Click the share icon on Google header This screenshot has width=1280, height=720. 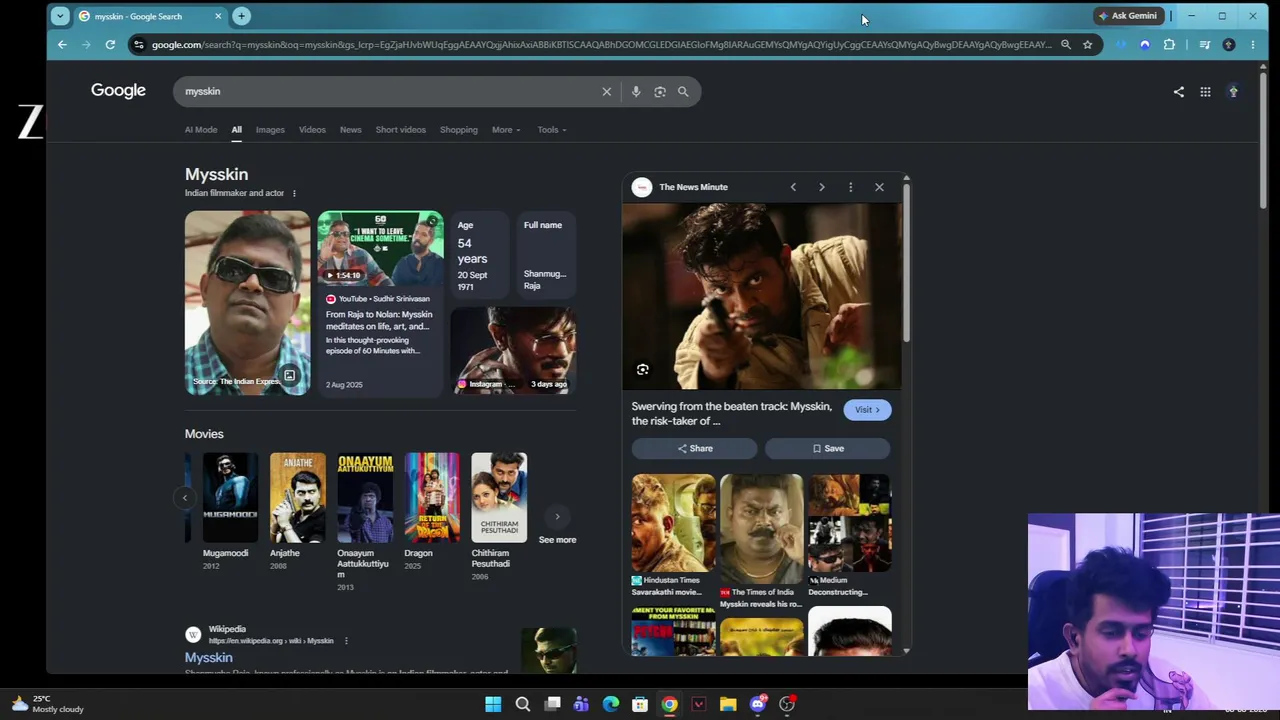tap(1179, 92)
